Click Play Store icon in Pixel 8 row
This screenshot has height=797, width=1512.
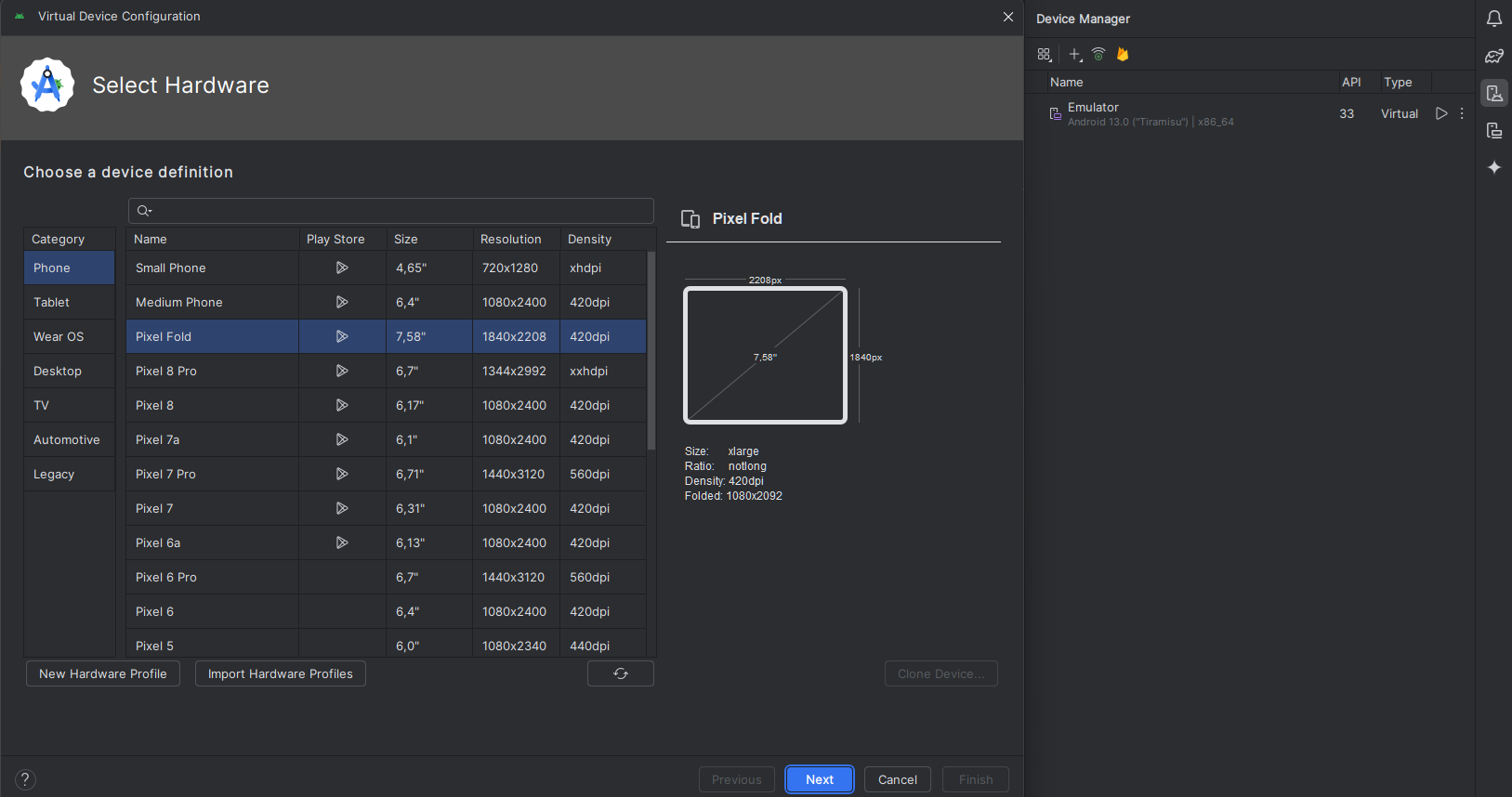click(x=342, y=405)
